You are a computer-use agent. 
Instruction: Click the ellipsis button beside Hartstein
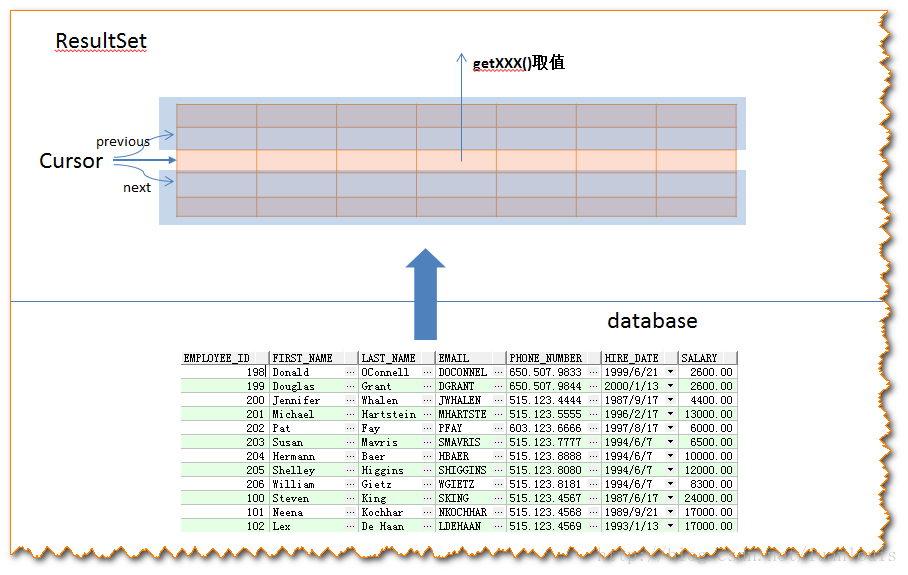[x=428, y=414]
